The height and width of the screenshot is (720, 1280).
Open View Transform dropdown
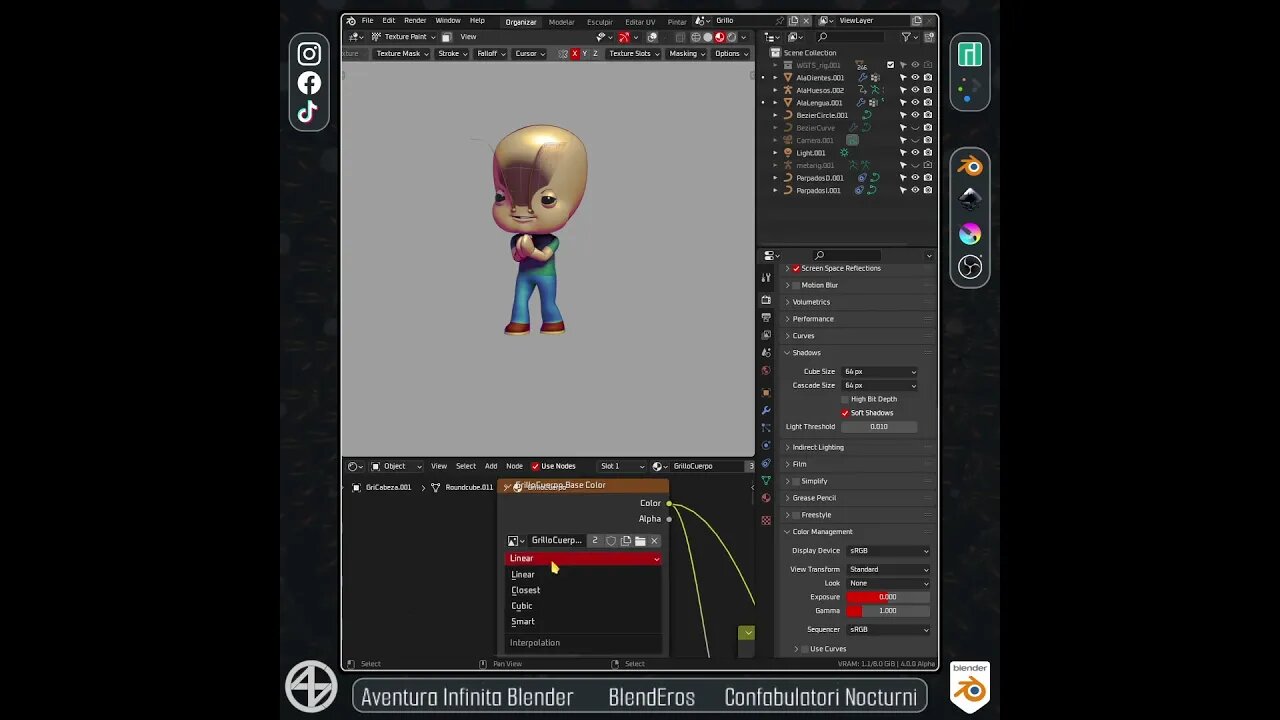pos(888,569)
